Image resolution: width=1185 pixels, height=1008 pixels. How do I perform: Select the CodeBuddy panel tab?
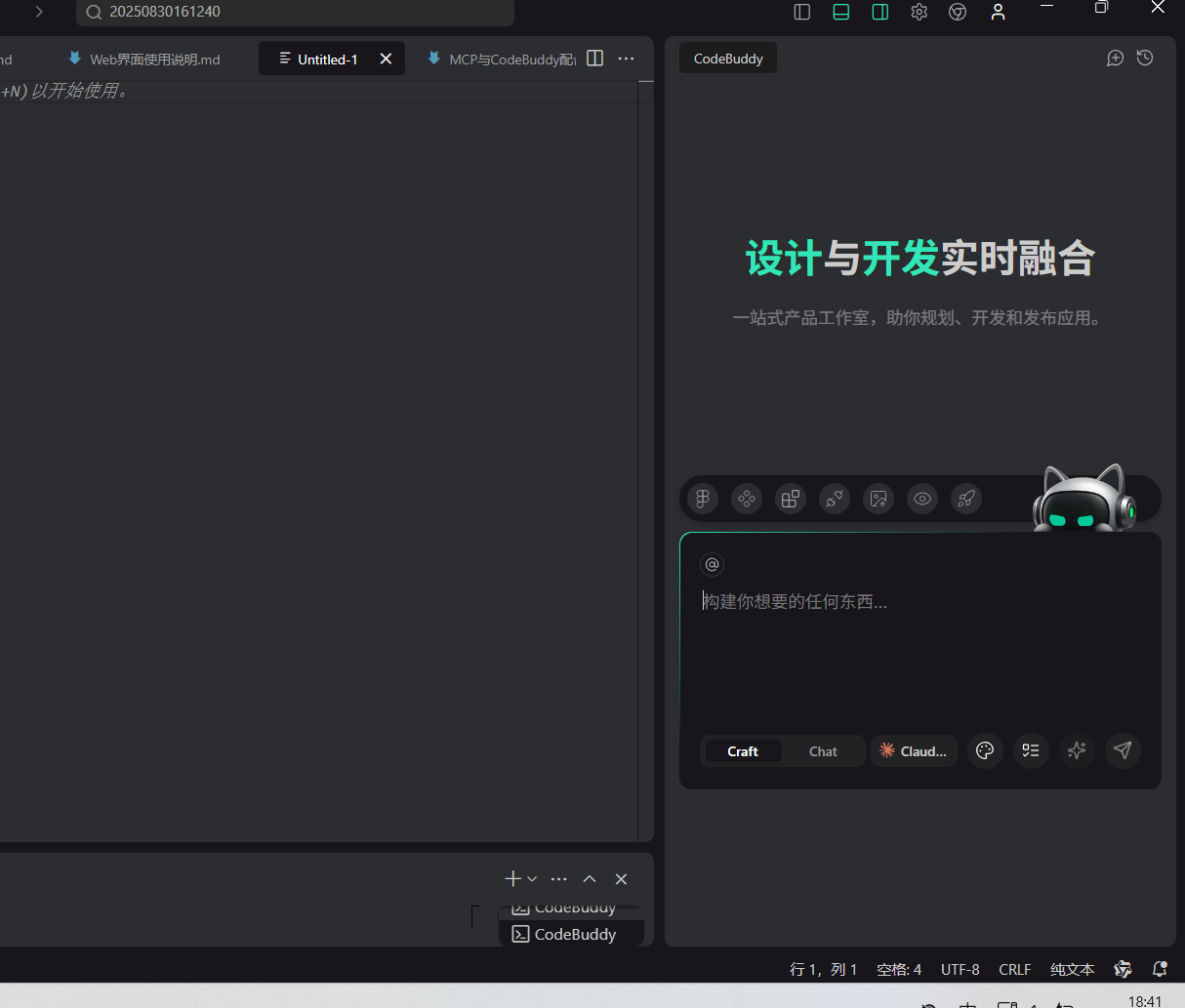(x=728, y=59)
